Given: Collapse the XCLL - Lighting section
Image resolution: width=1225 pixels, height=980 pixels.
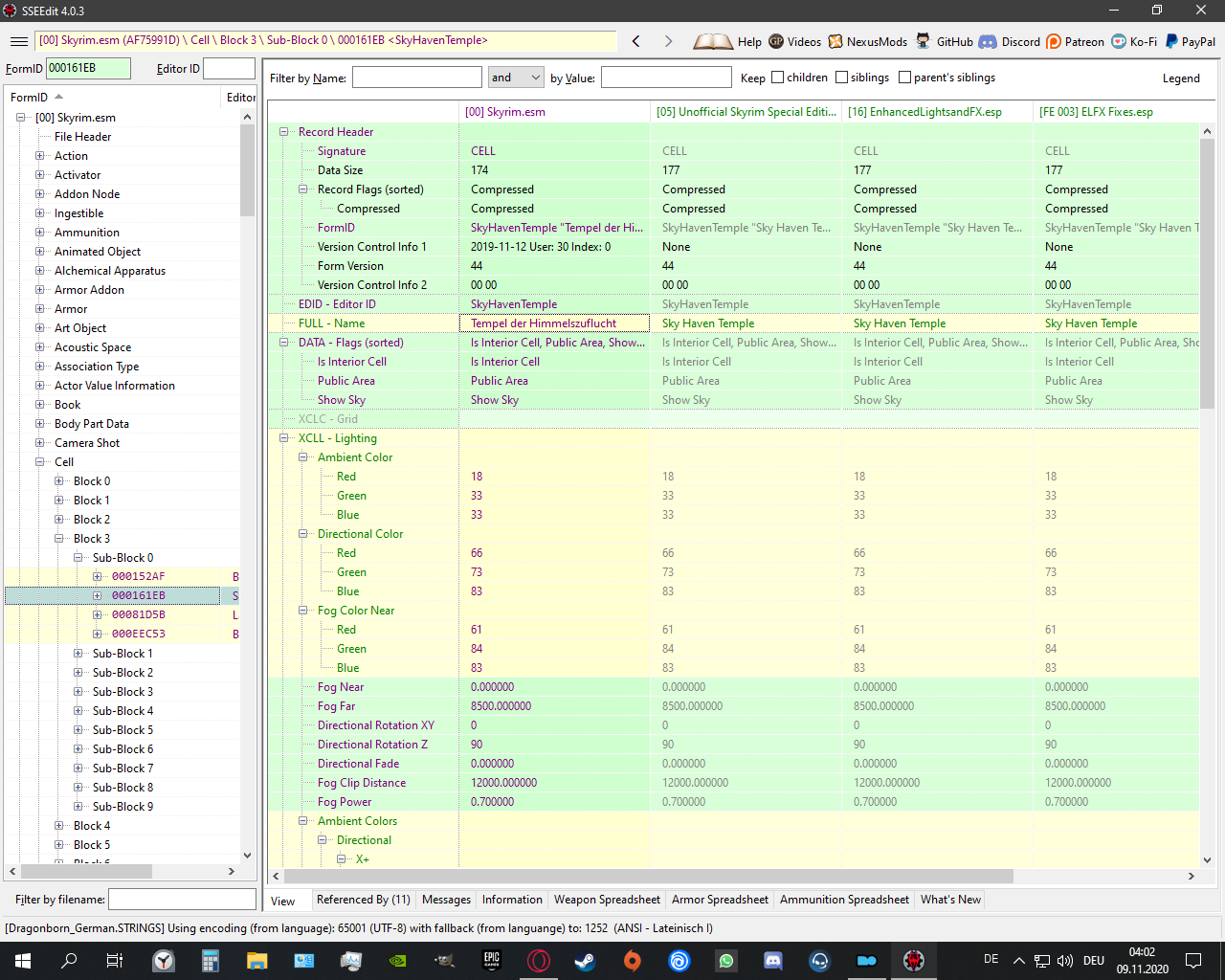Looking at the screenshot, I should [284, 438].
